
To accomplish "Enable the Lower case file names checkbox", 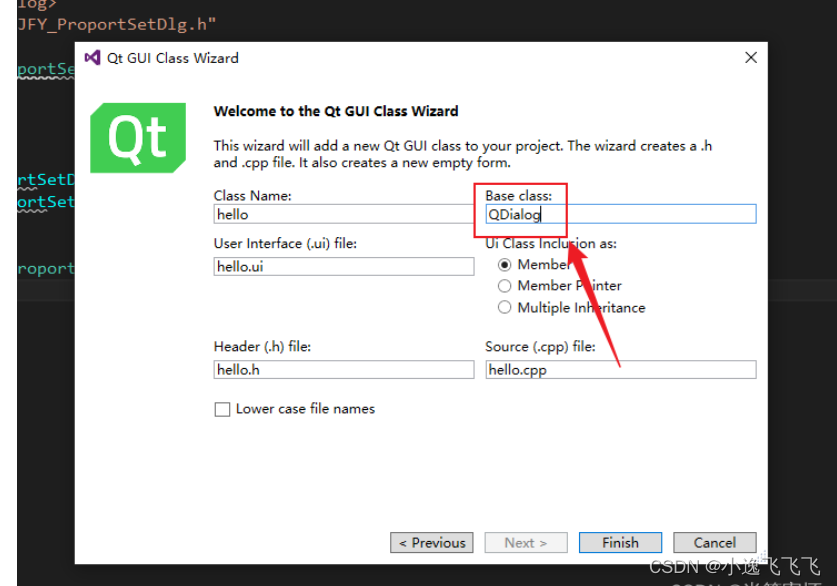I will pos(222,409).
